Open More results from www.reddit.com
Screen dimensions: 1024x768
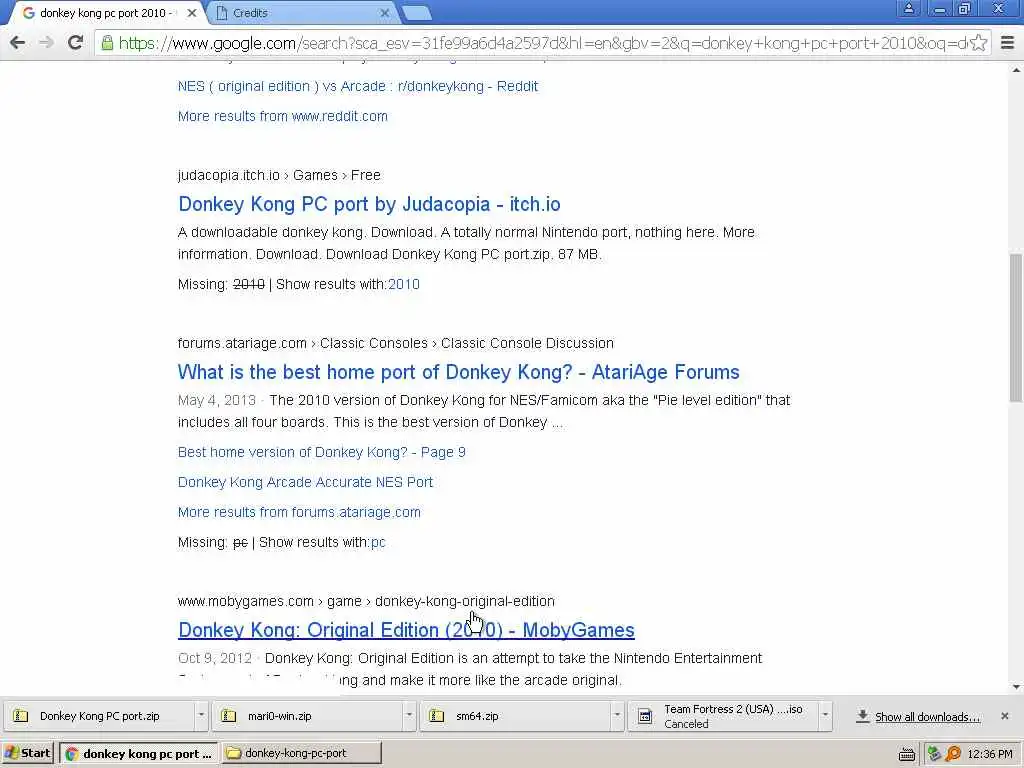point(283,116)
